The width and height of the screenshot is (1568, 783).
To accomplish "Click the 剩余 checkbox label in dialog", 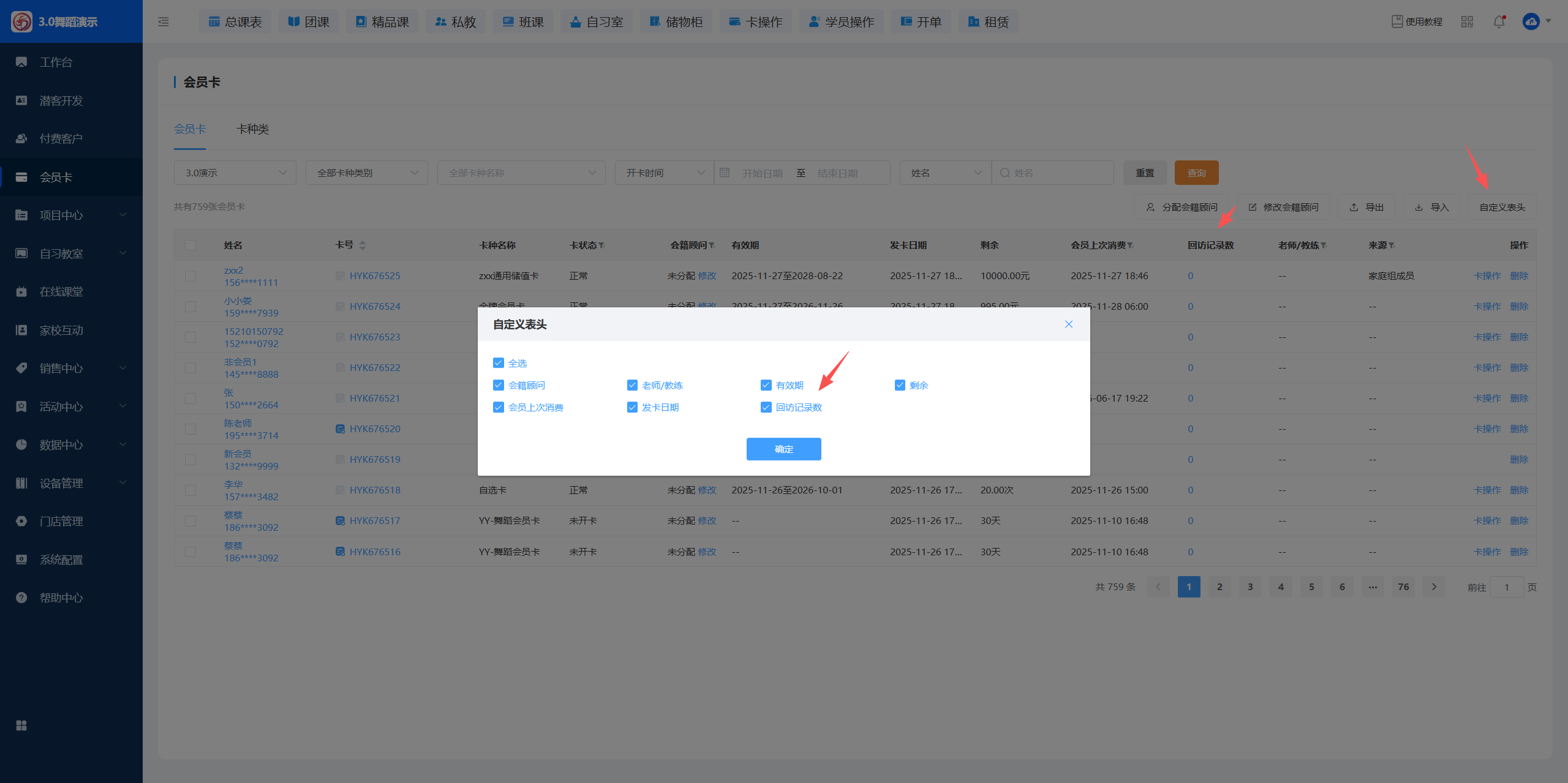I will [919, 385].
